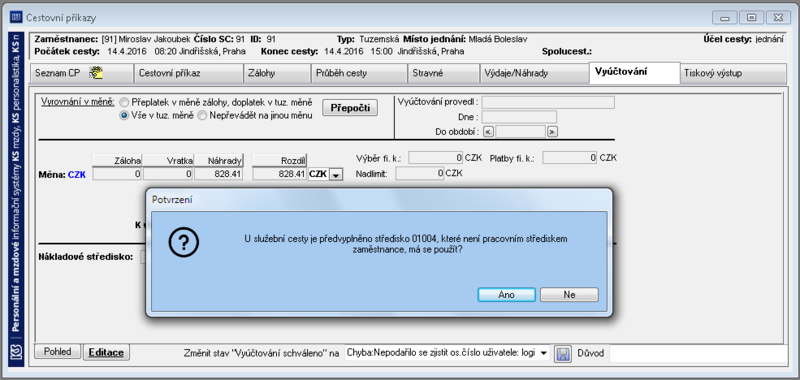The image size is (800, 380).
Task: Click the blue CZK currency label
Action: [x=77, y=175]
